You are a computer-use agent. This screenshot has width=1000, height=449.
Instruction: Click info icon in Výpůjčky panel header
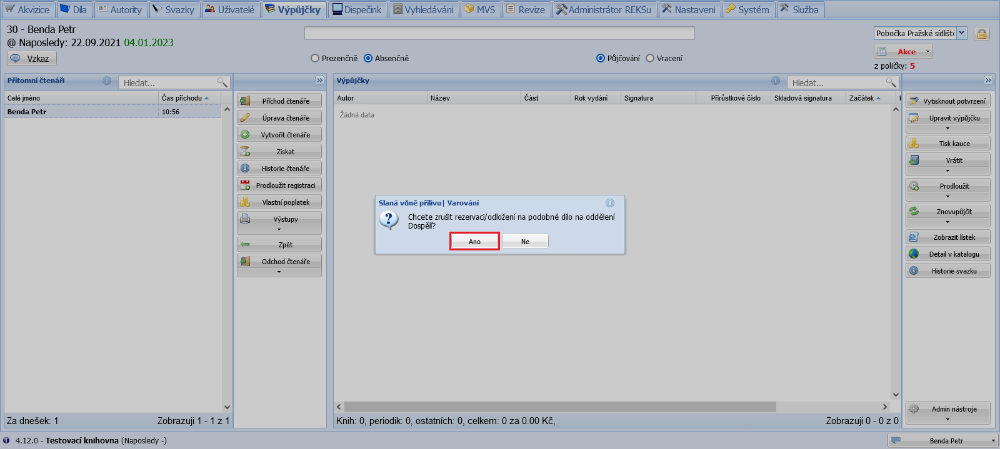tap(775, 81)
